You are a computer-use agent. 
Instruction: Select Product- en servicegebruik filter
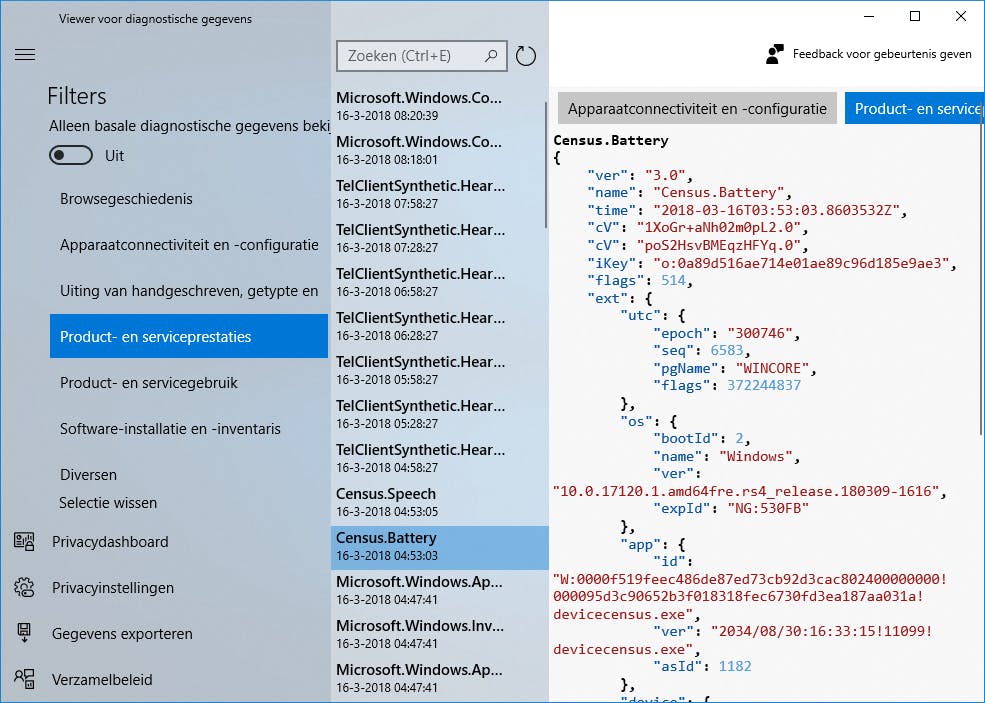149,383
